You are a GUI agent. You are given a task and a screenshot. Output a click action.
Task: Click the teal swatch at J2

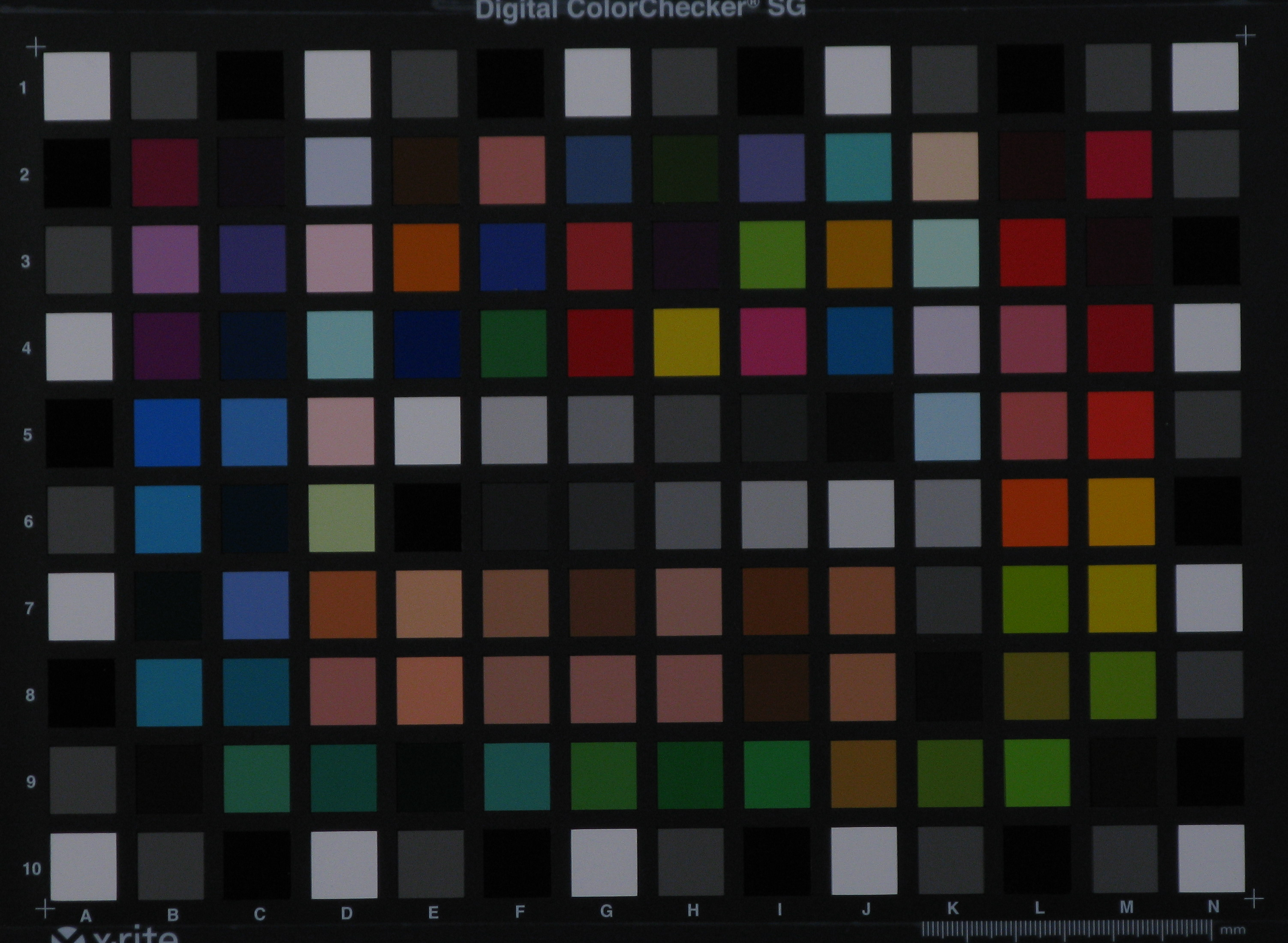[x=858, y=167]
